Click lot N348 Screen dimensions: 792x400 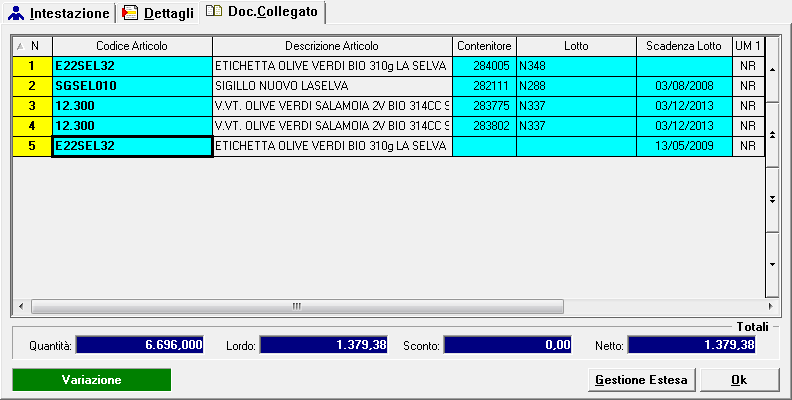click(576, 66)
